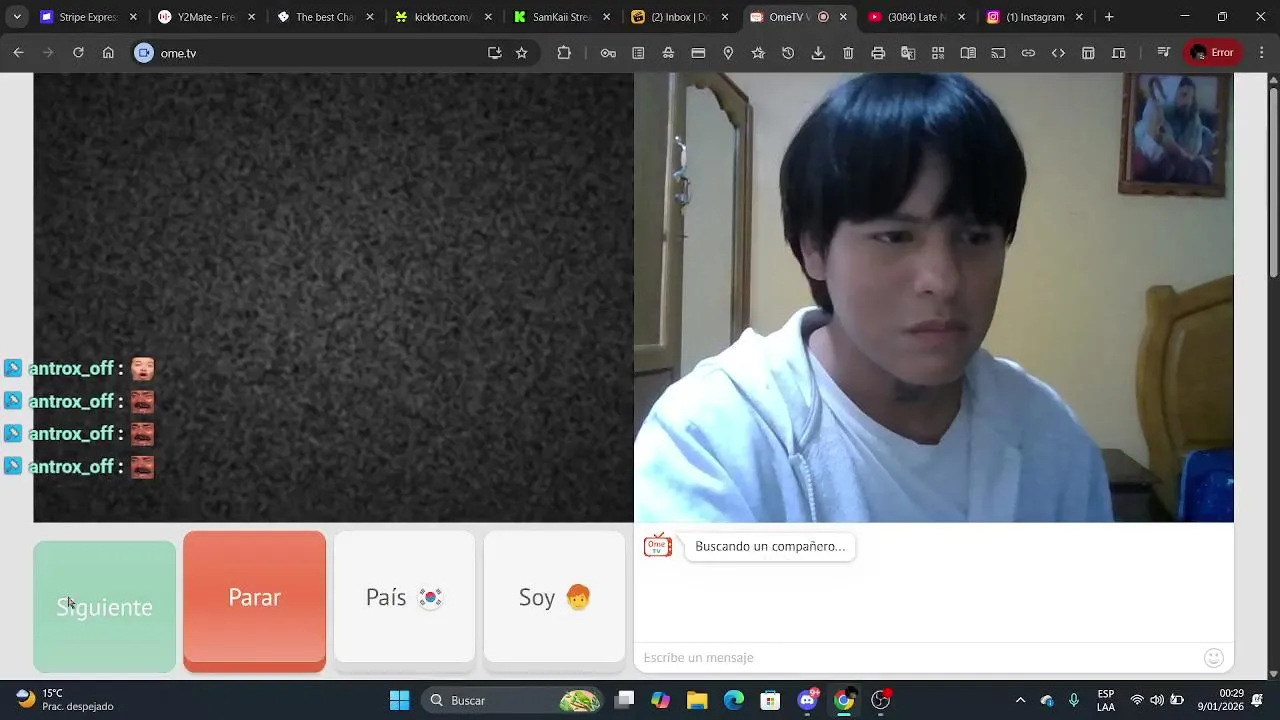Switch to the Late Night YouTube tab
The image size is (1280, 720).
pyautogui.click(x=915, y=17)
